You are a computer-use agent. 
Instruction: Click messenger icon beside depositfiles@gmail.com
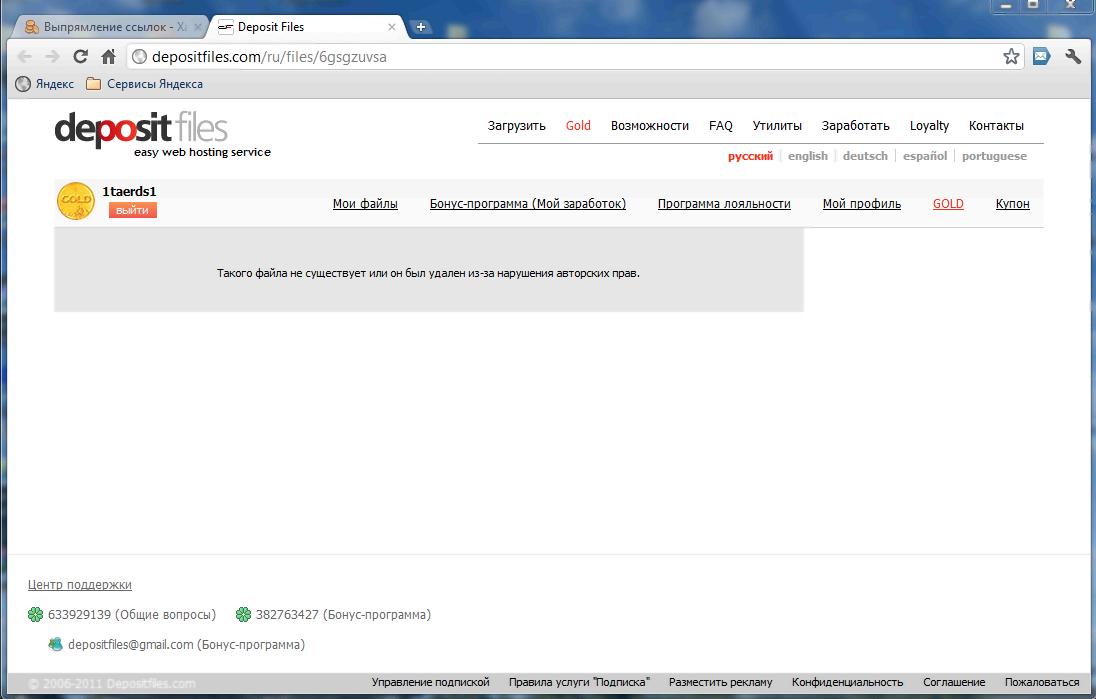tap(55, 644)
